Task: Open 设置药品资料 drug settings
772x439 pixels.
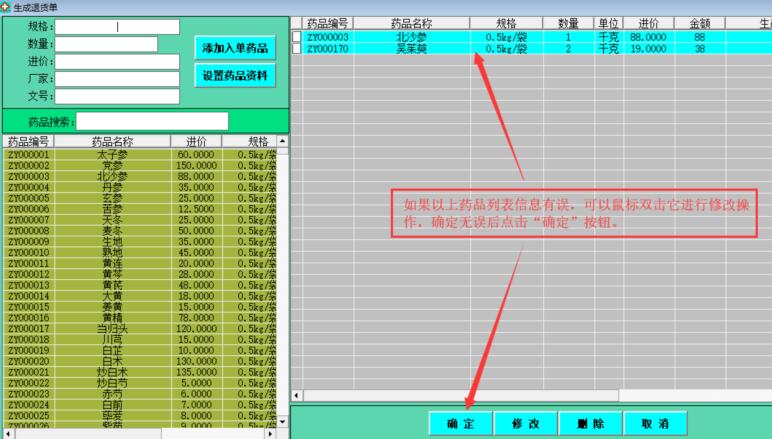Action: click(x=235, y=75)
